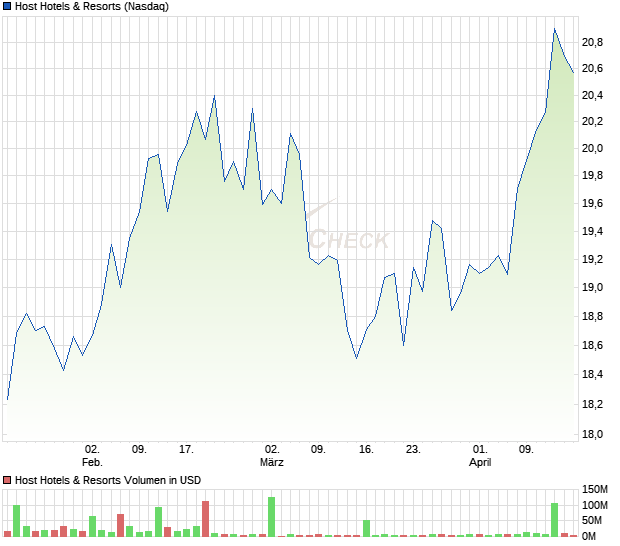Click the 19,4 price axis label
The height and width of the screenshot is (546, 620).
[x=592, y=231]
